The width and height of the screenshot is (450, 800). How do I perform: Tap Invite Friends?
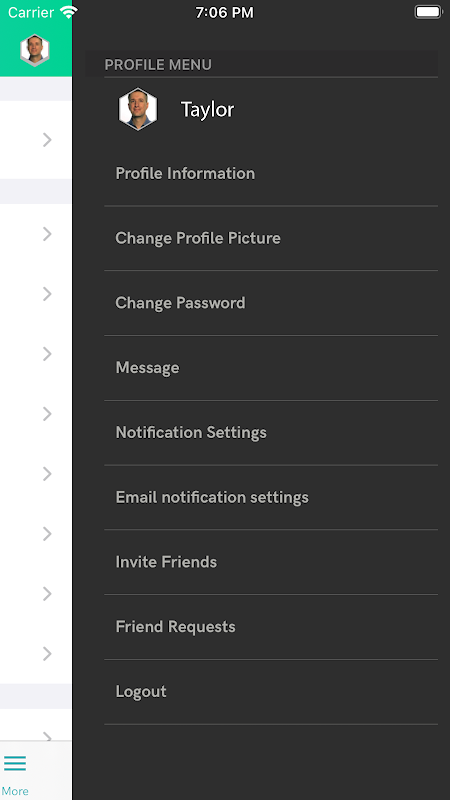(x=271, y=562)
